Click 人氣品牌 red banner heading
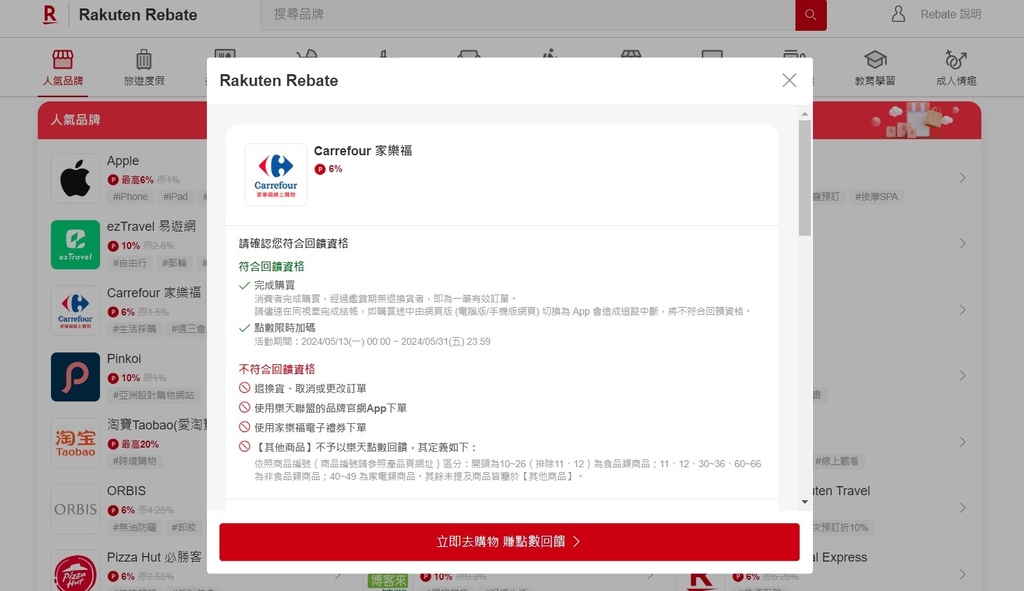1024x591 pixels. click(x=75, y=120)
